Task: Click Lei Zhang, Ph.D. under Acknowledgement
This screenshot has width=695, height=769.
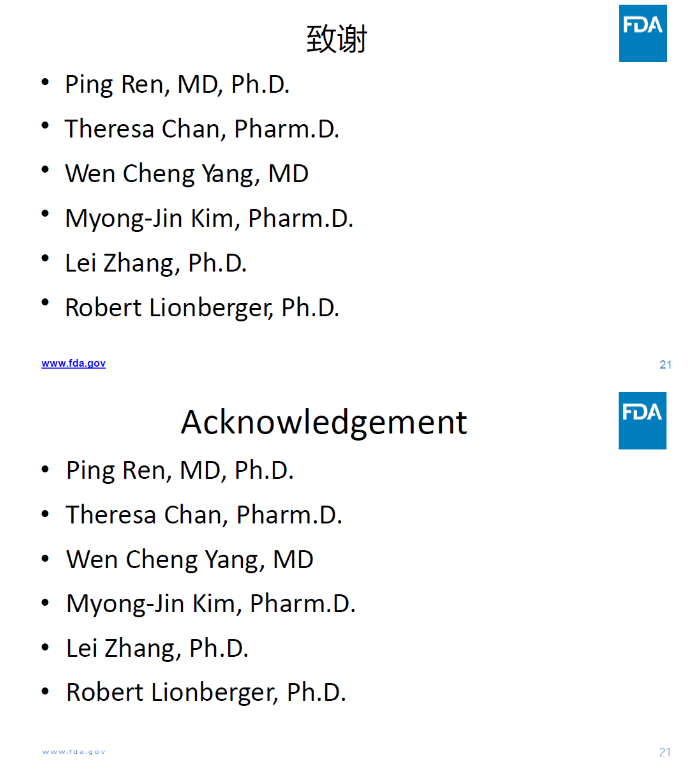Action: pos(157,648)
